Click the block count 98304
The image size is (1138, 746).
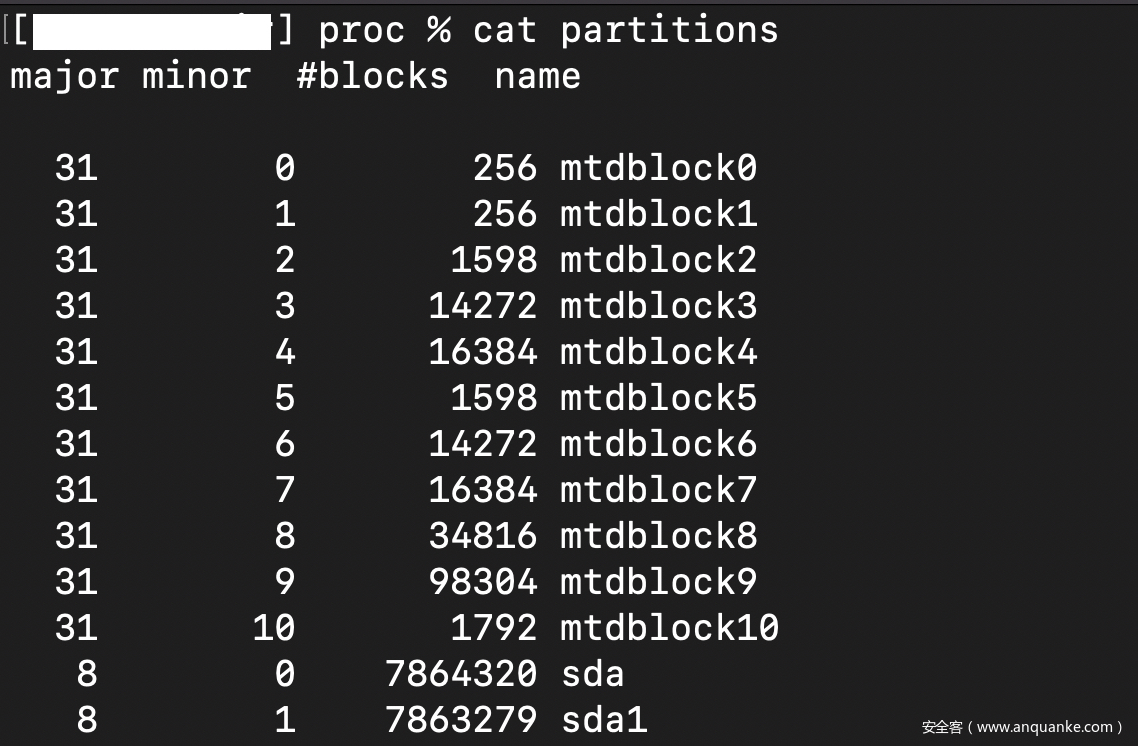click(483, 582)
